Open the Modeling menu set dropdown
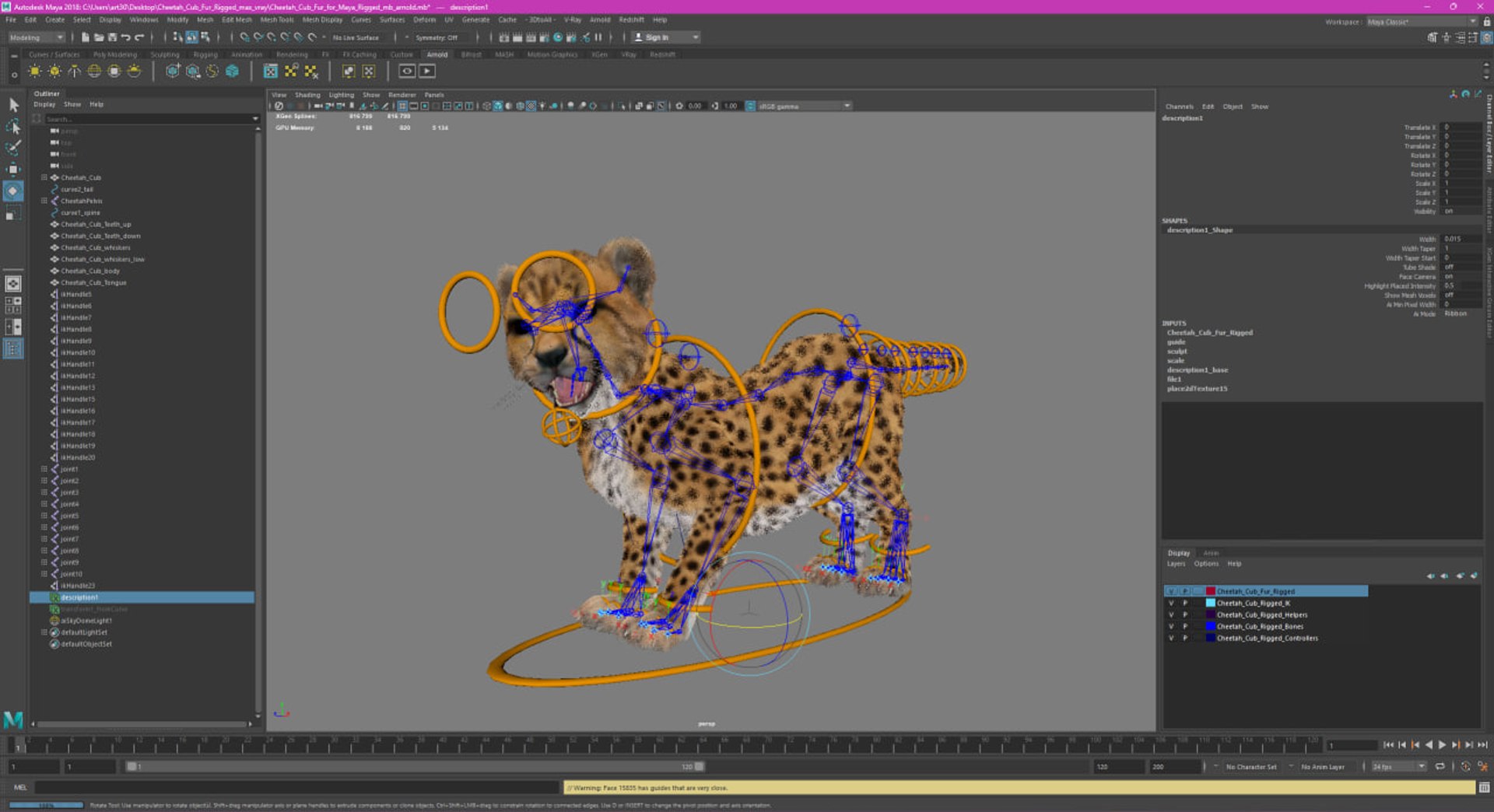Image resolution: width=1494 pixels, height=812 pixels. [x=37, y=37]
